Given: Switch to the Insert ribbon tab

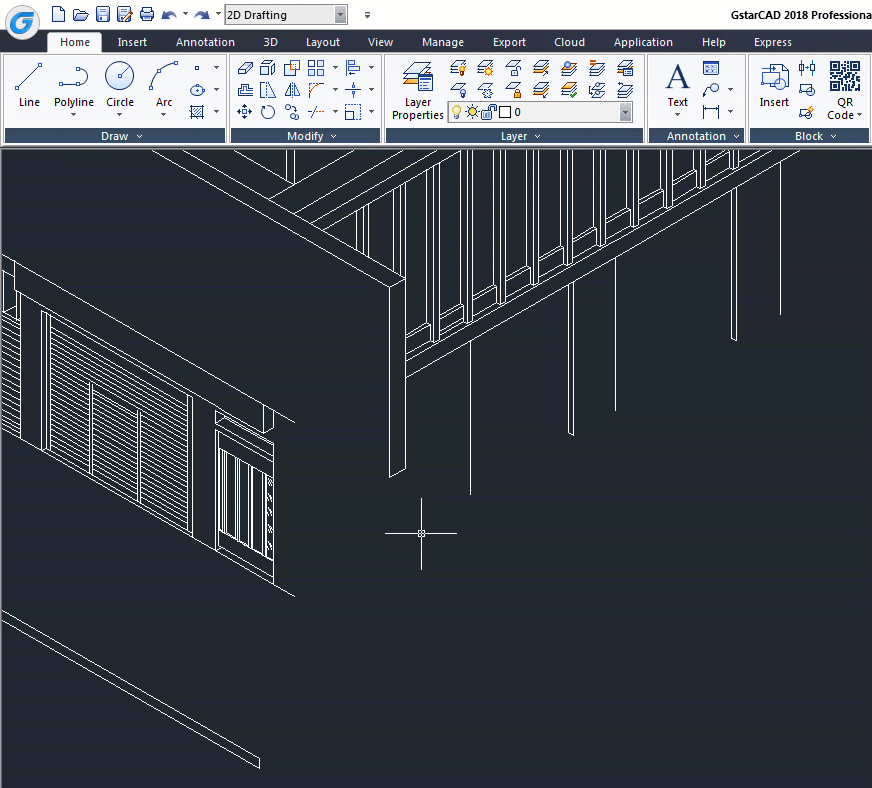Looking at the screenshot, I should pos(132,42).
